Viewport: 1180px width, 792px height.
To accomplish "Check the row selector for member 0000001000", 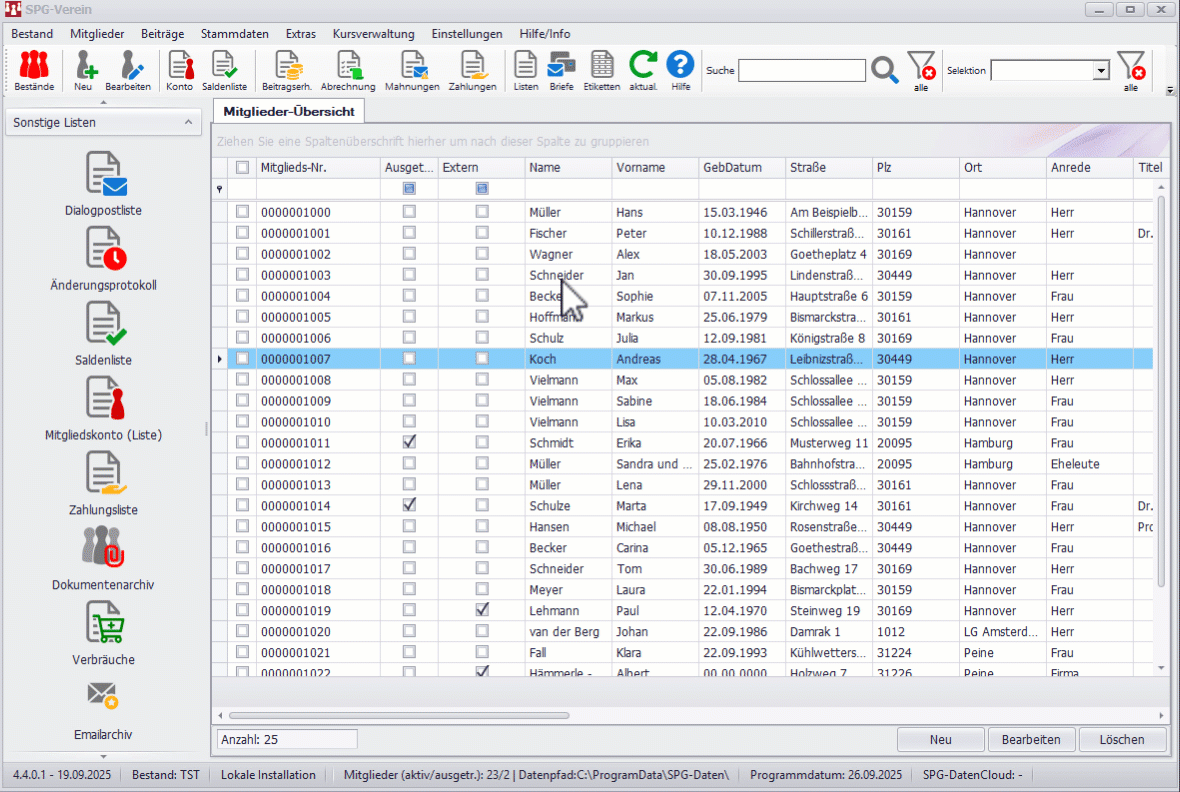I will (x=242, y=212).
